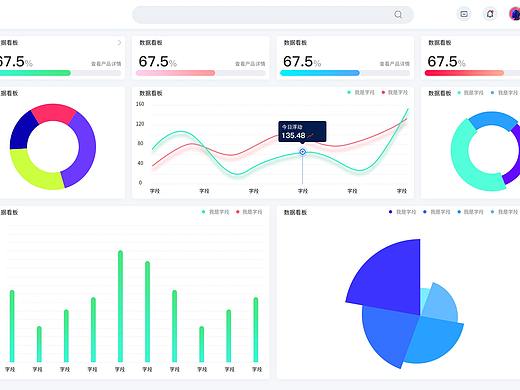
Task: Focus the top search input field
Action: (x=273, y=15)
